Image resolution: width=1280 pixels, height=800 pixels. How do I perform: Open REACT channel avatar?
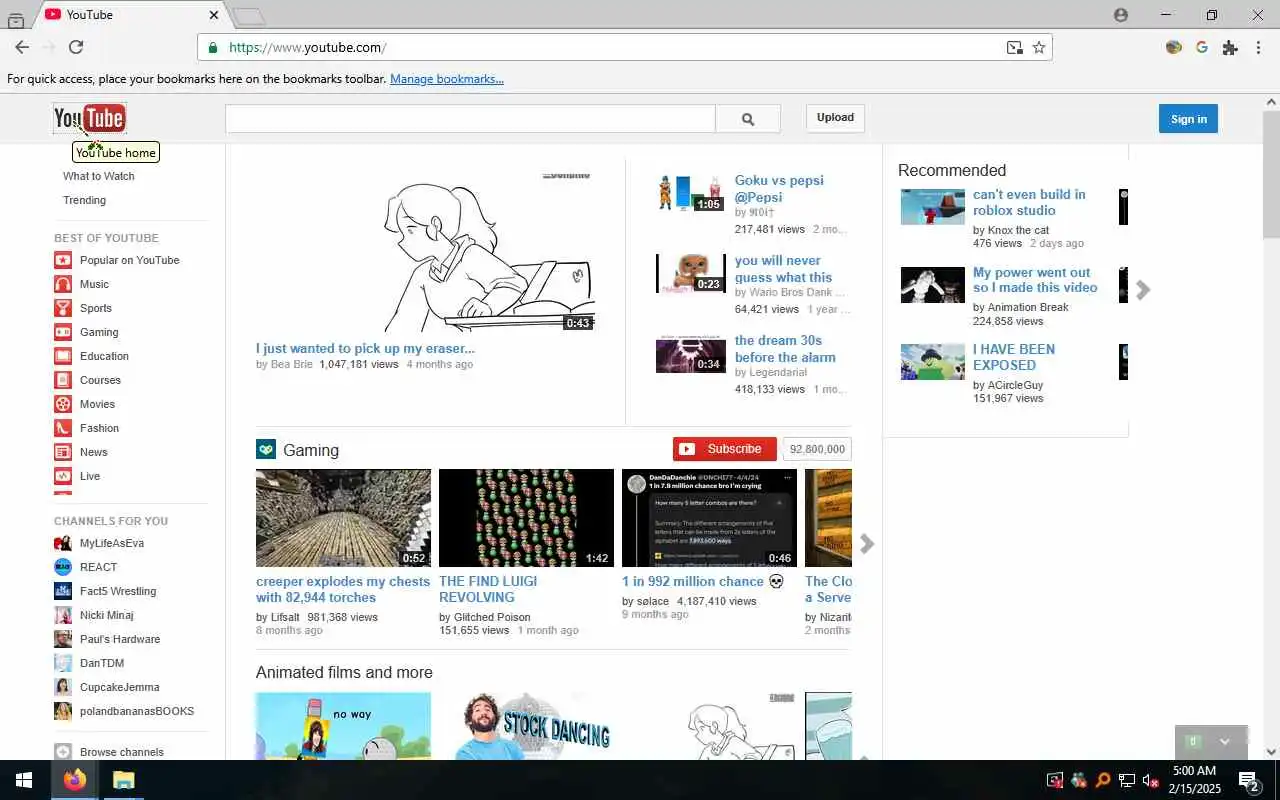63,567
